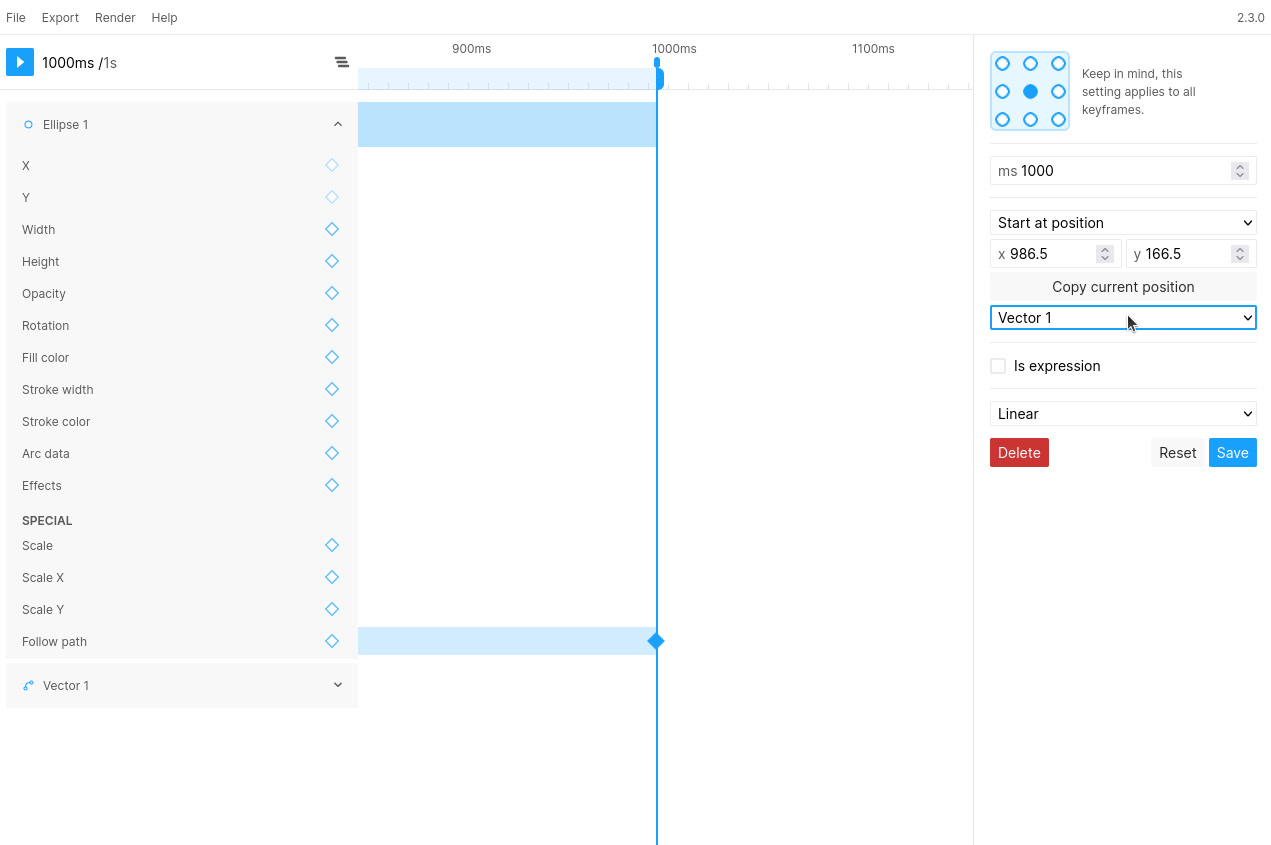Open the File menu
Image resolution: width=1271 pixels, height=845 pixels.
coord(16,18)
